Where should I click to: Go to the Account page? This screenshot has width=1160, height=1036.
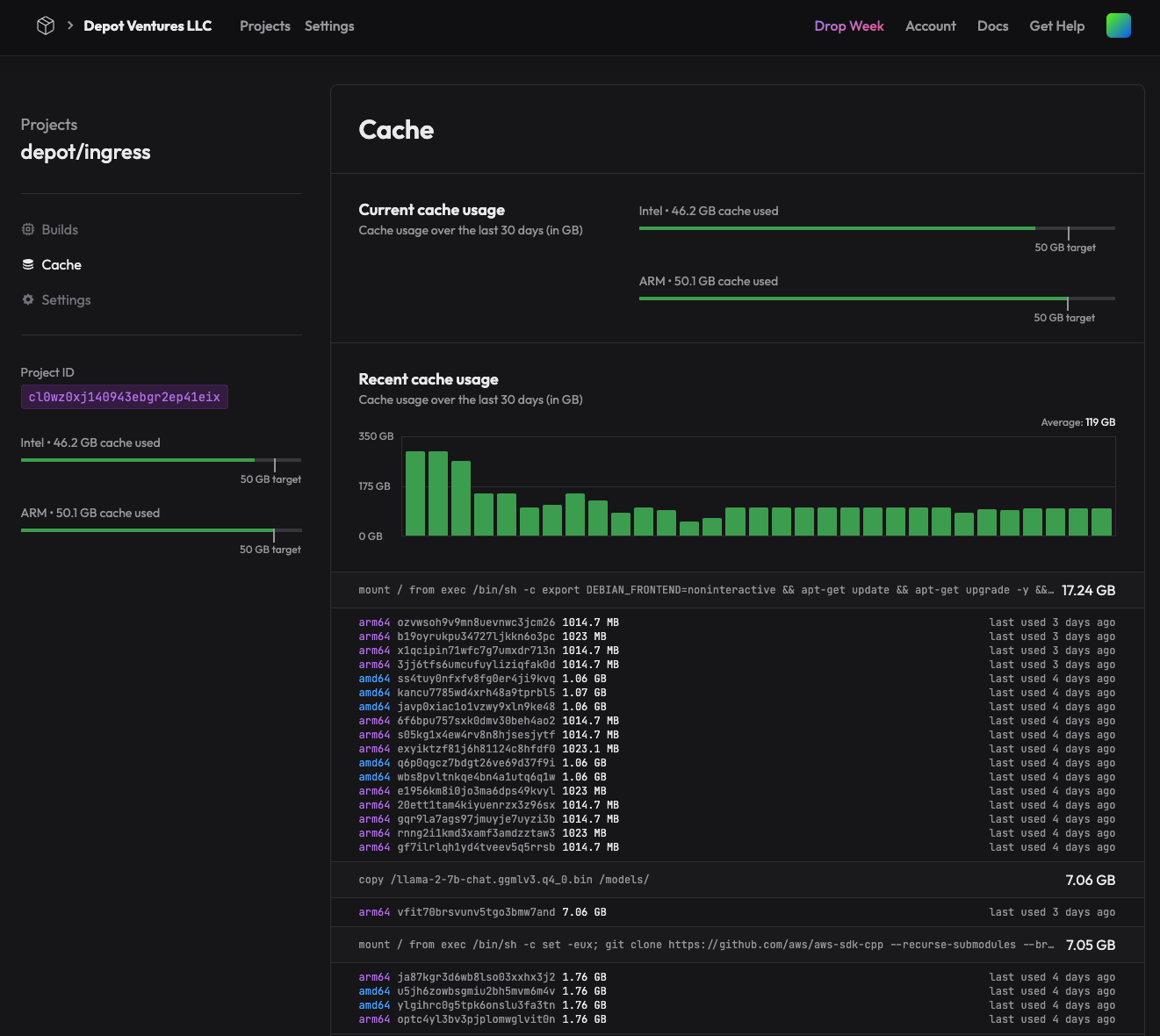click(x=930, y=26)
